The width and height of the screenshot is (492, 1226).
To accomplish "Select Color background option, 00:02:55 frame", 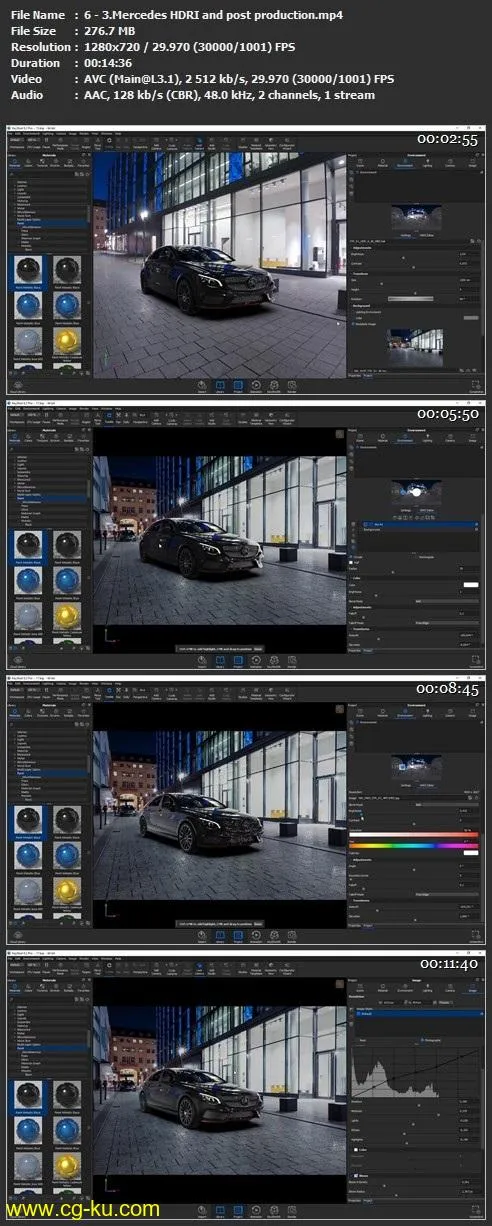I will [x=359, y=319].
